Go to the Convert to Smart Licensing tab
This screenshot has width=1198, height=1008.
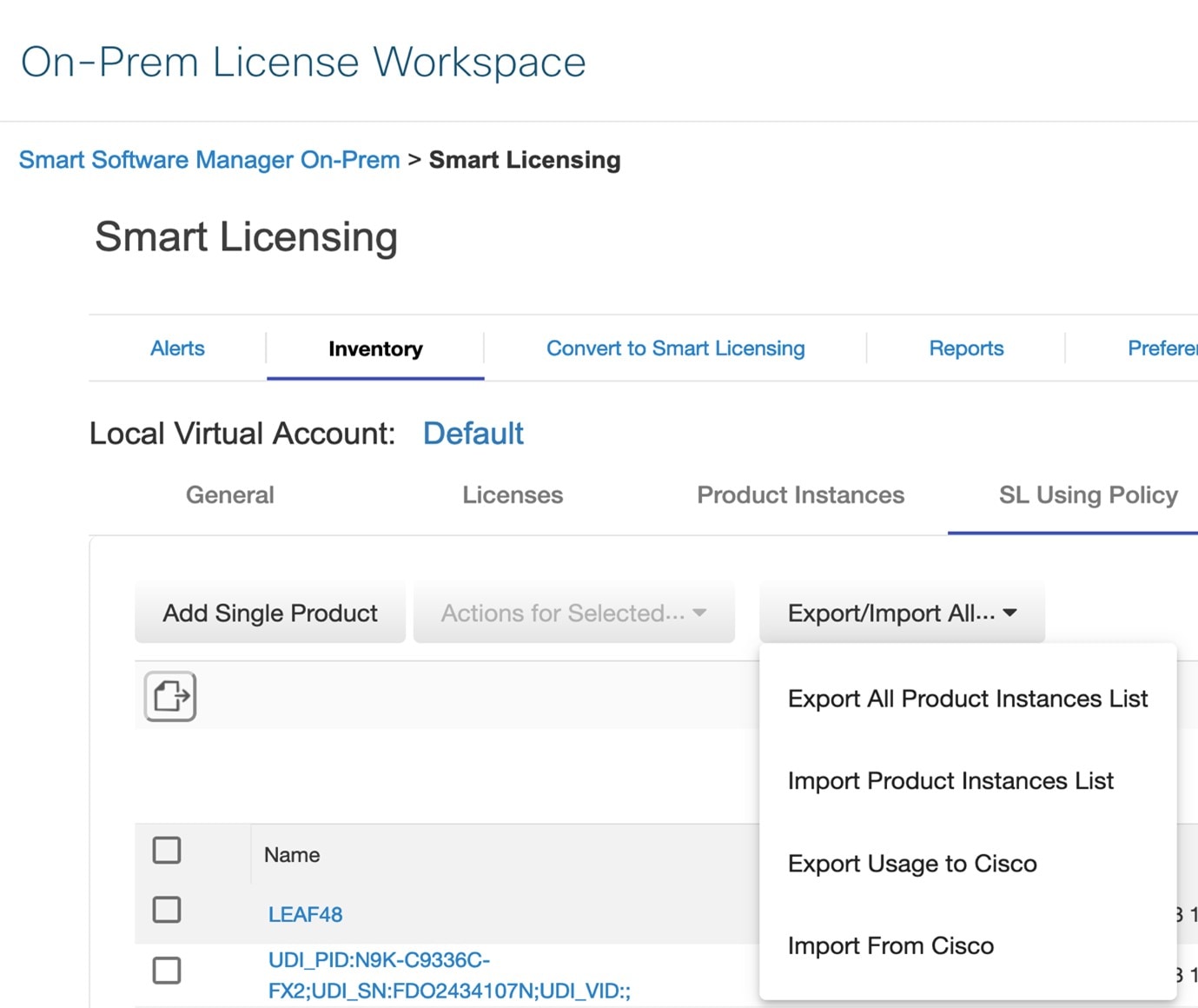pyautogui.click(x=676, y=348)
